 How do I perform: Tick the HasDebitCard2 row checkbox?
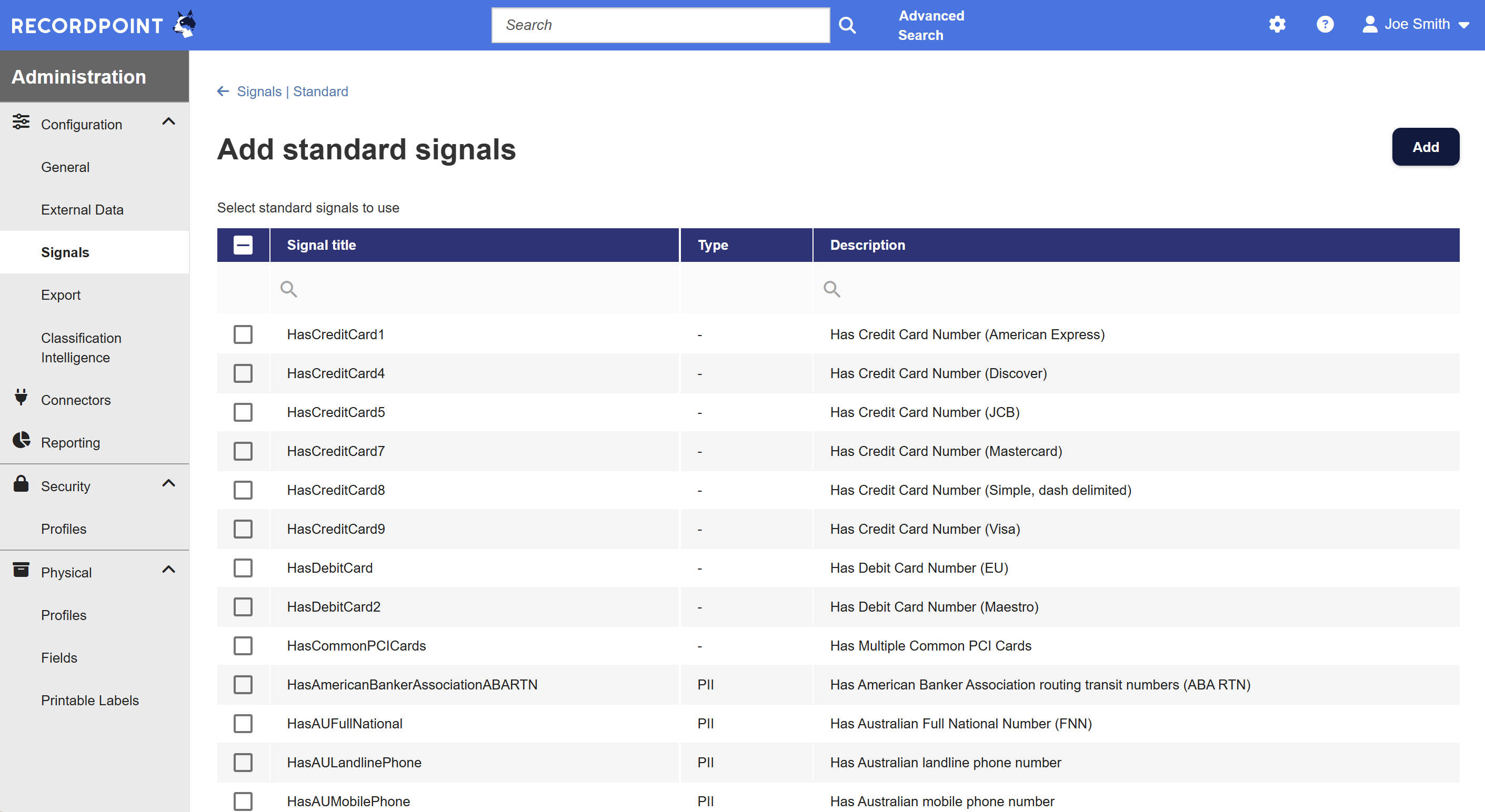coord(243,607)
